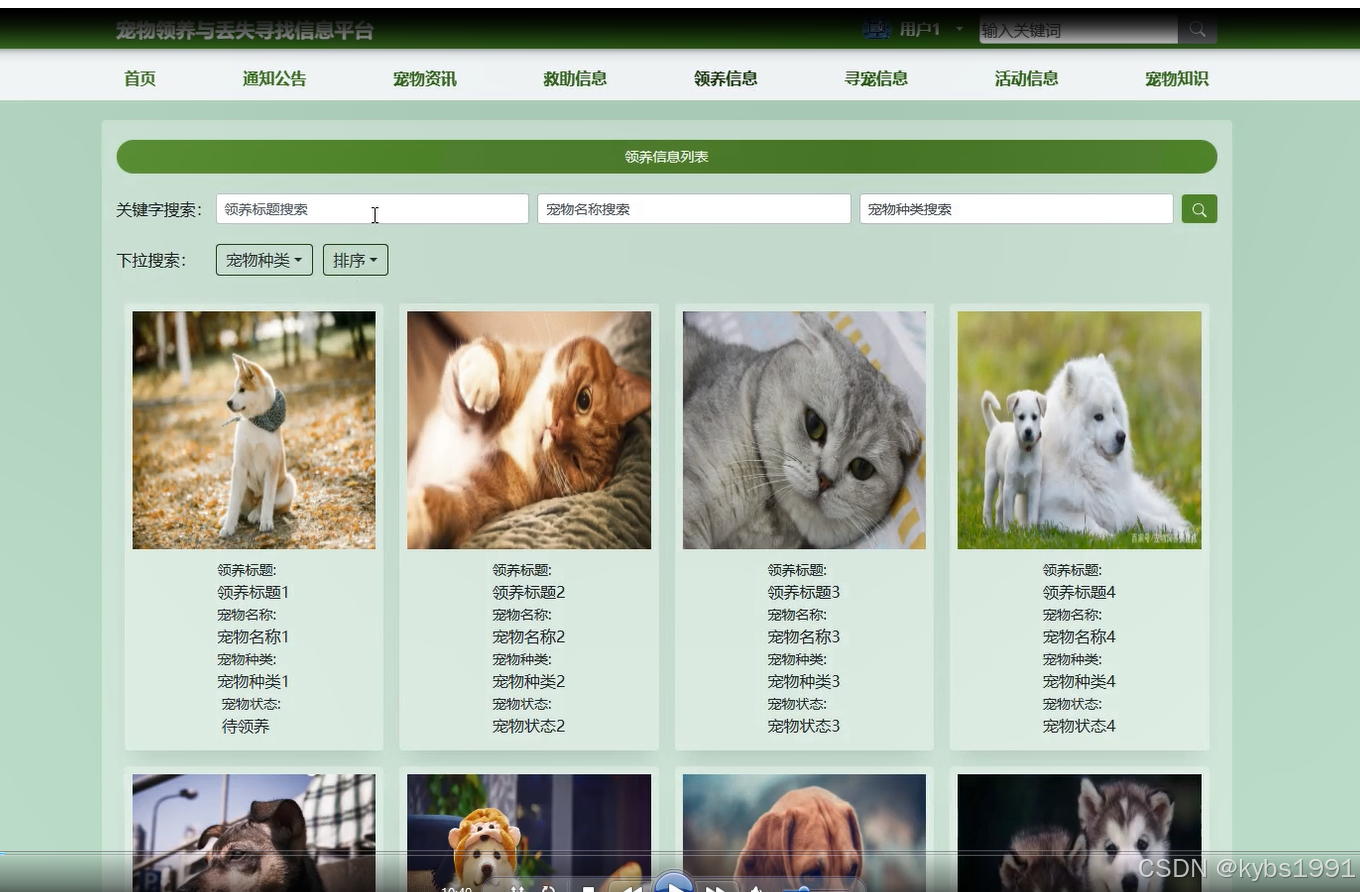Open 寻宠信息 navigation item
The width and height of the screenshot is (1360, 892).
876,79
